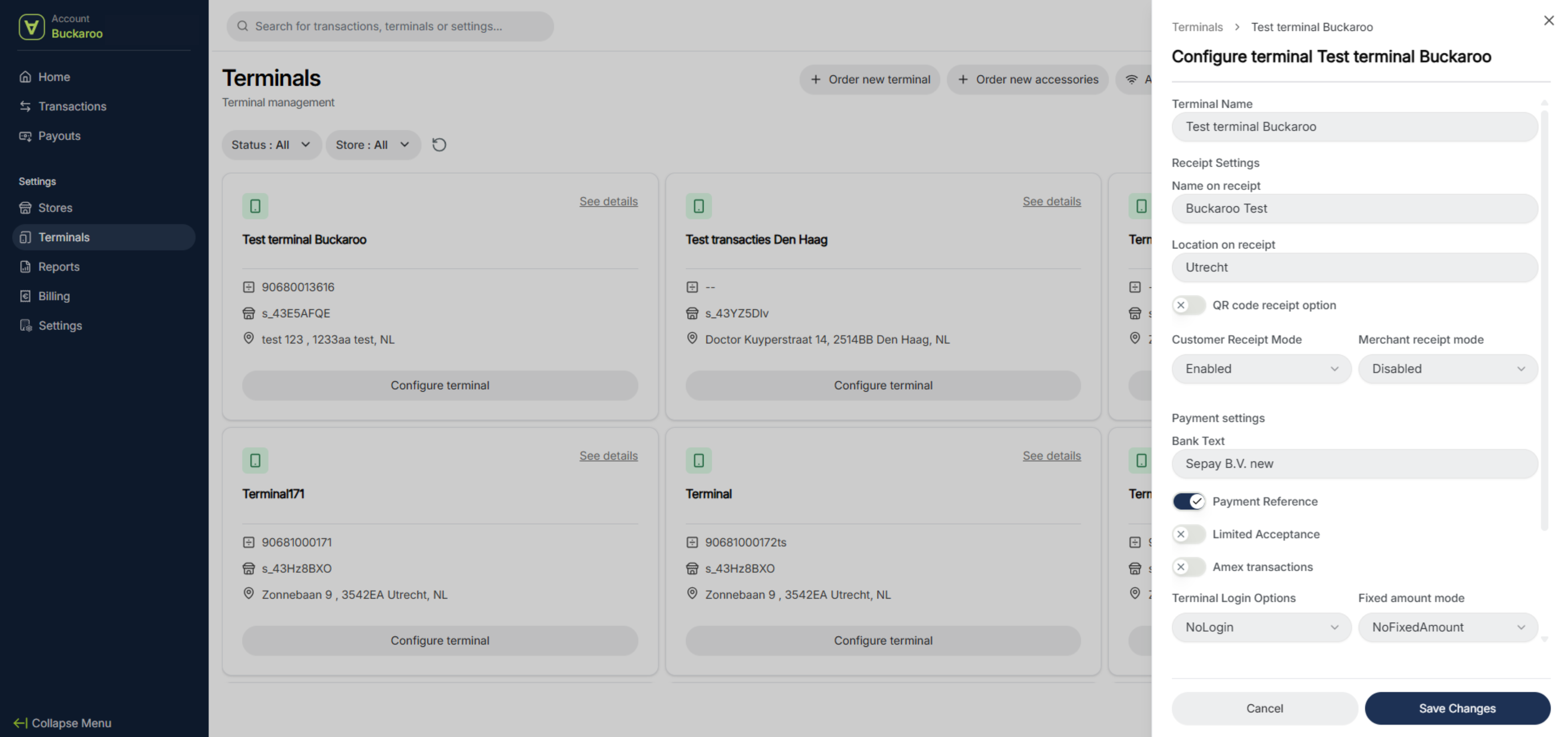1568x737 pixels.
Task: Open Settings page in the sidebar
Action: [x=104, y=326]
